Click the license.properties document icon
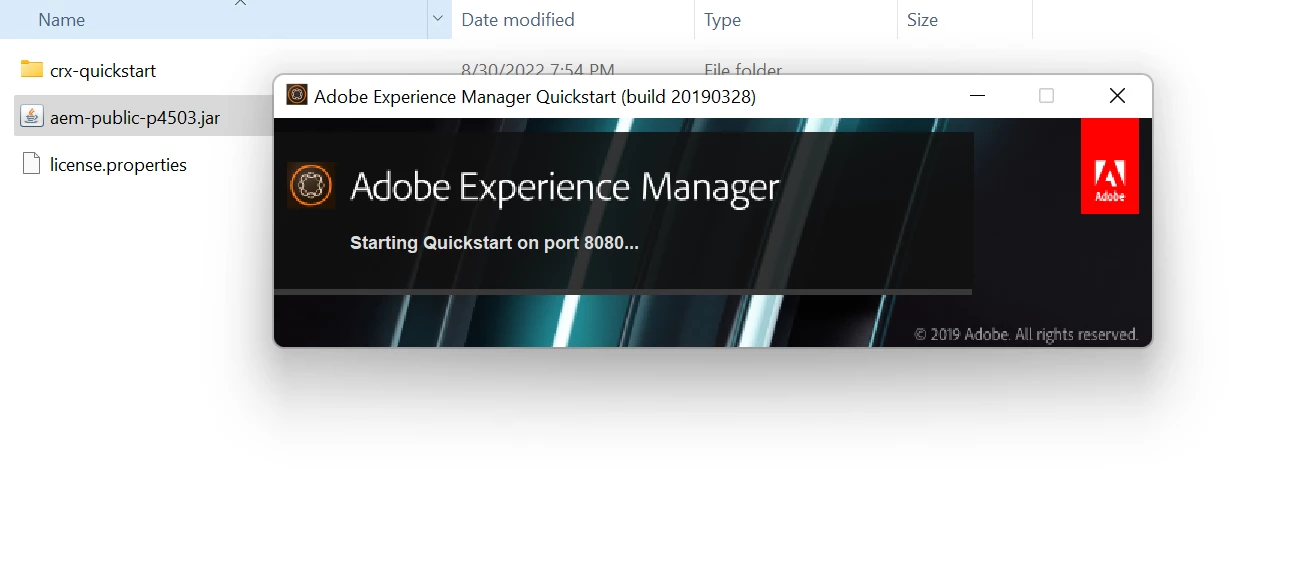 32,164
